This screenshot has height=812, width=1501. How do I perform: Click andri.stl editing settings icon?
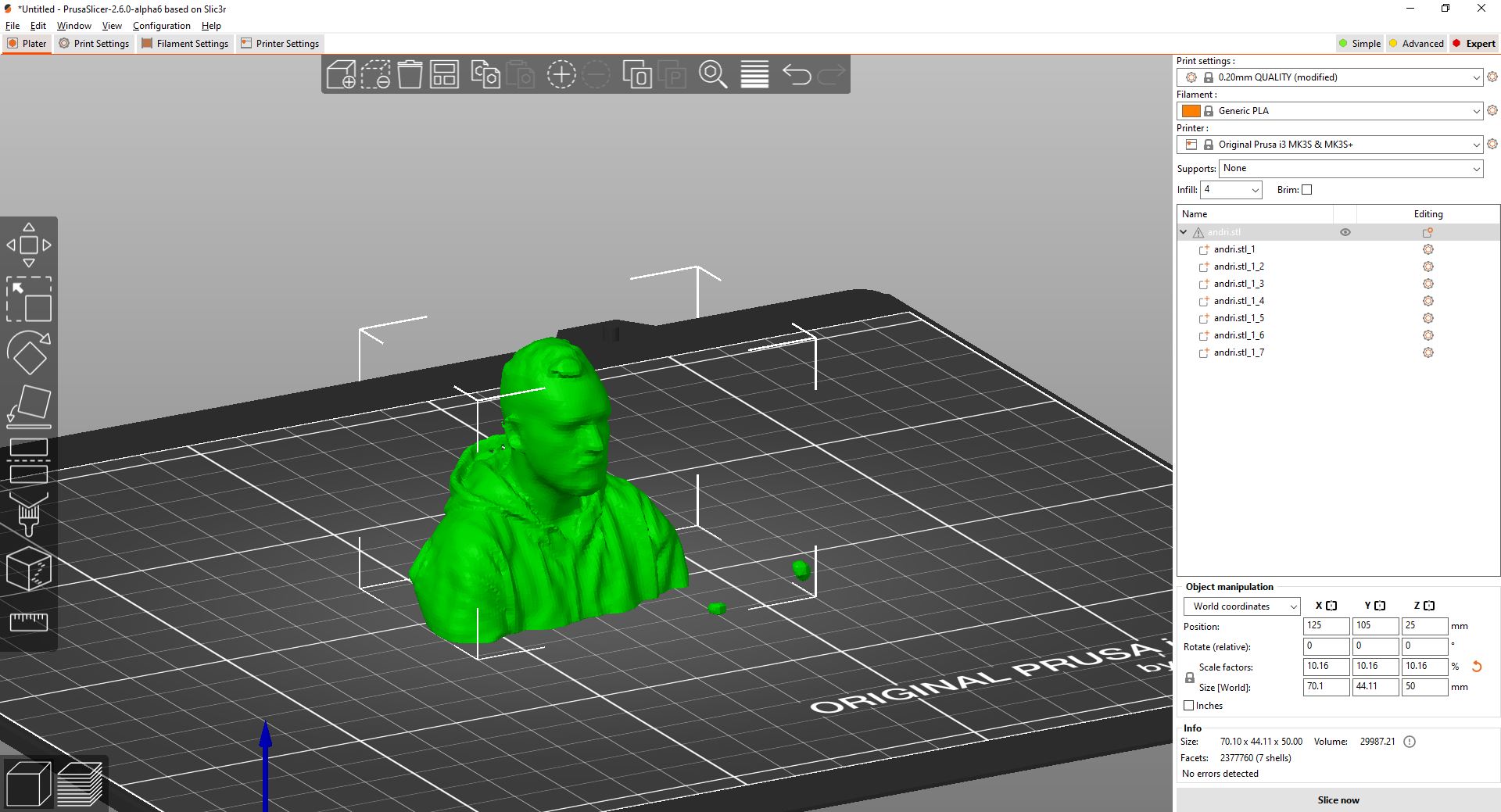[x=1428, y=232]
